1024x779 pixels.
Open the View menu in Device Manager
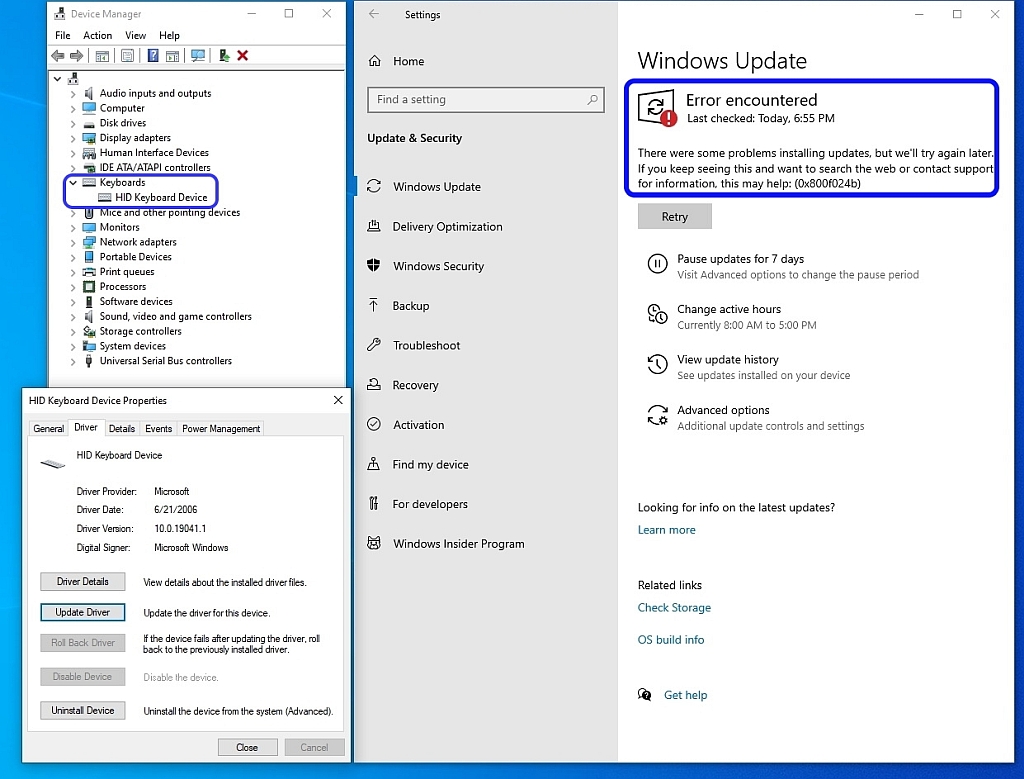pos(136,35)
